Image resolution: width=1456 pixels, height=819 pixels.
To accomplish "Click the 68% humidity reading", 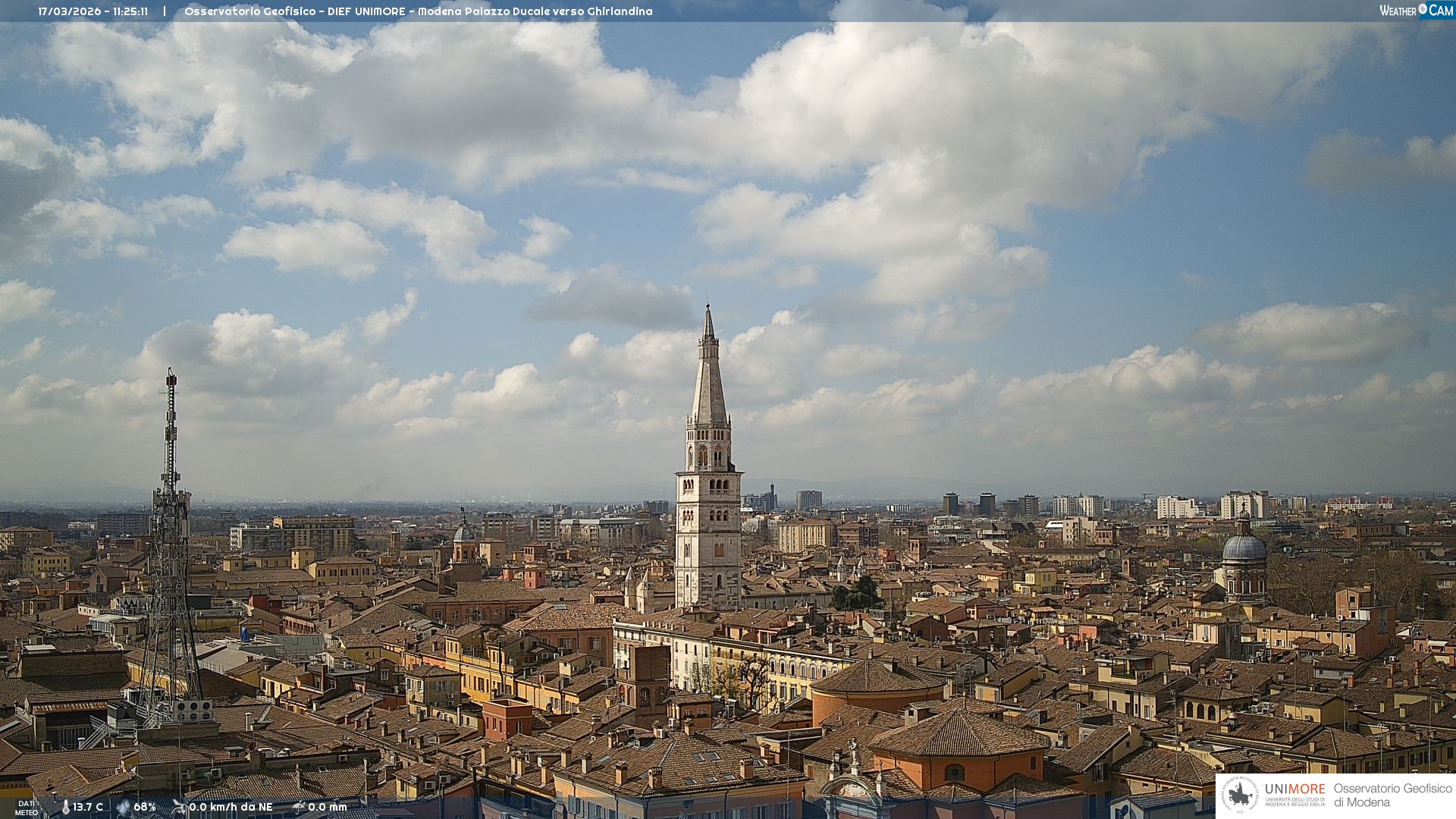I will pos(145,807).
